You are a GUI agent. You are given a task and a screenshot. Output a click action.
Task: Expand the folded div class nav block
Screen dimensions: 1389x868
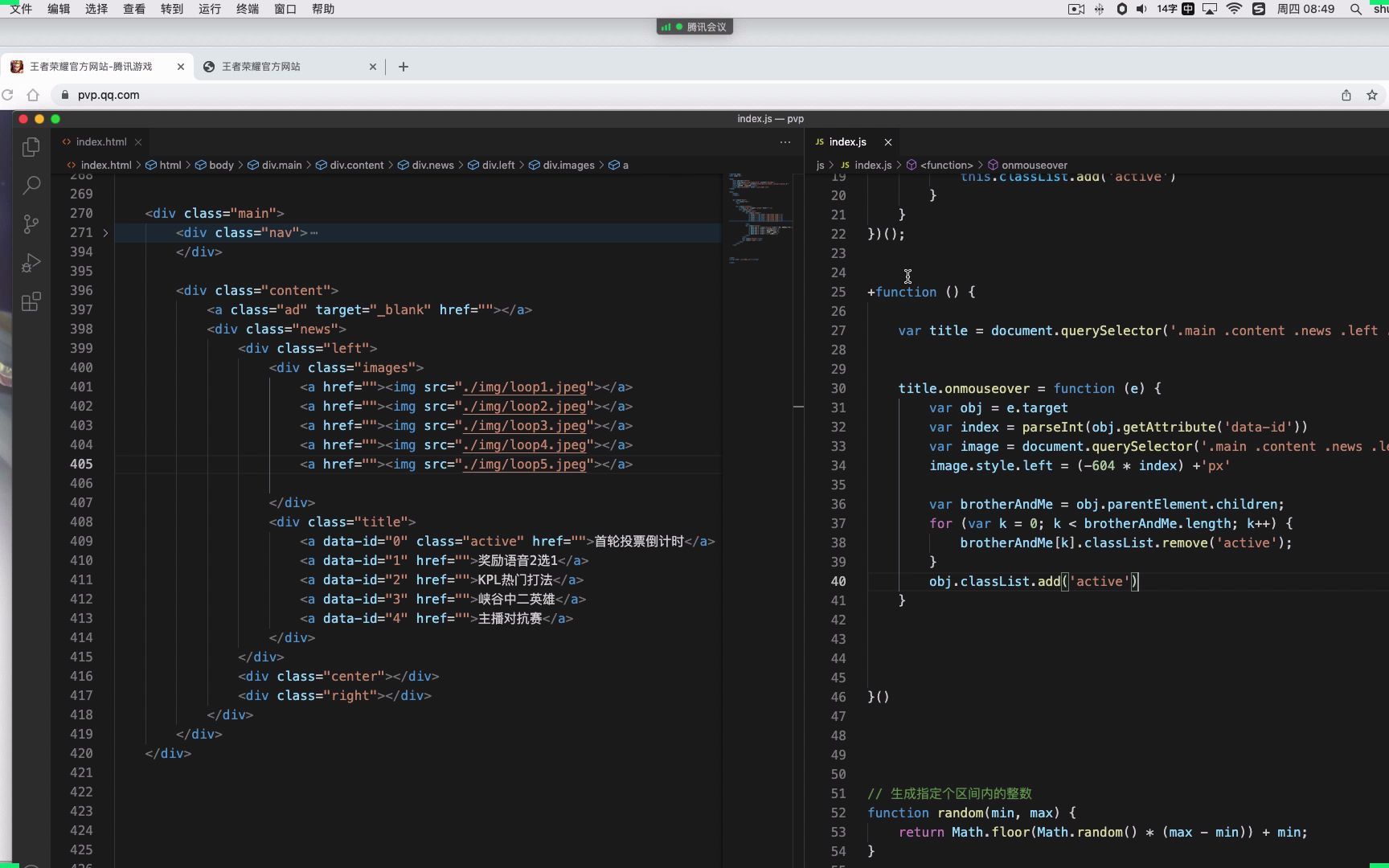click(105, 233)
